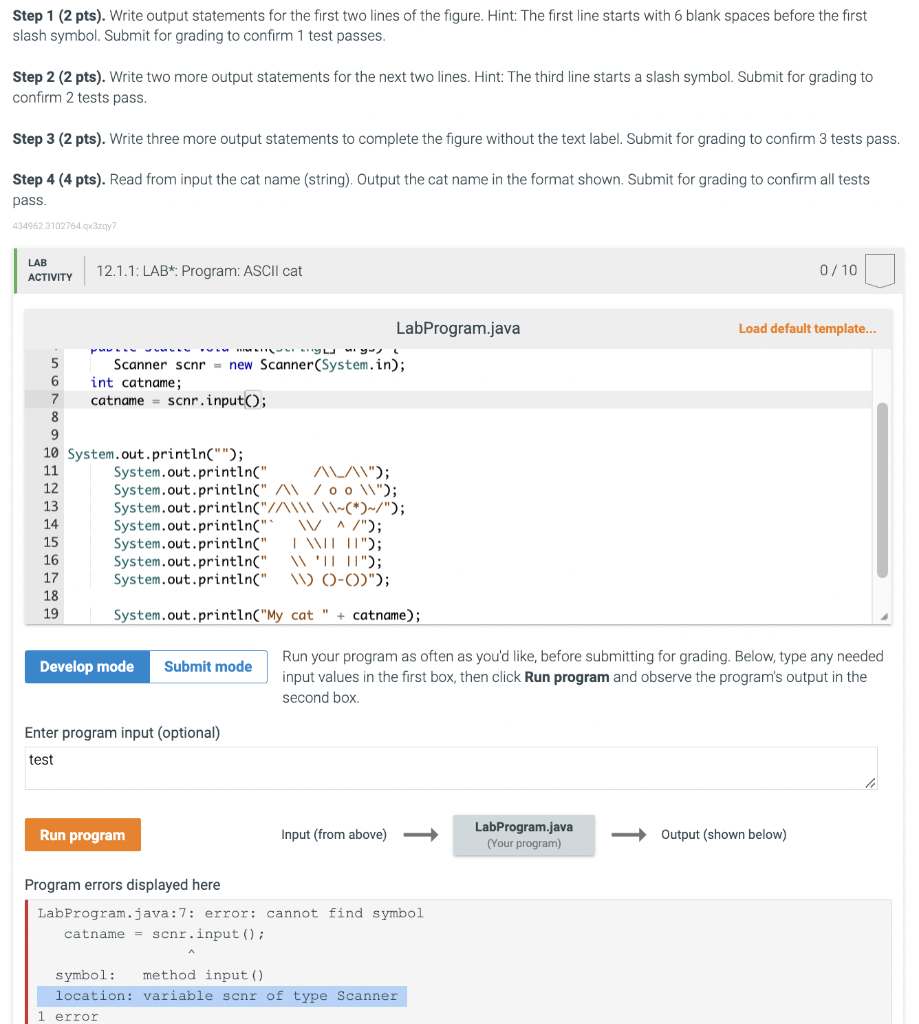
Task: Click line 19 println My cat statement
Action: (267, 615)
